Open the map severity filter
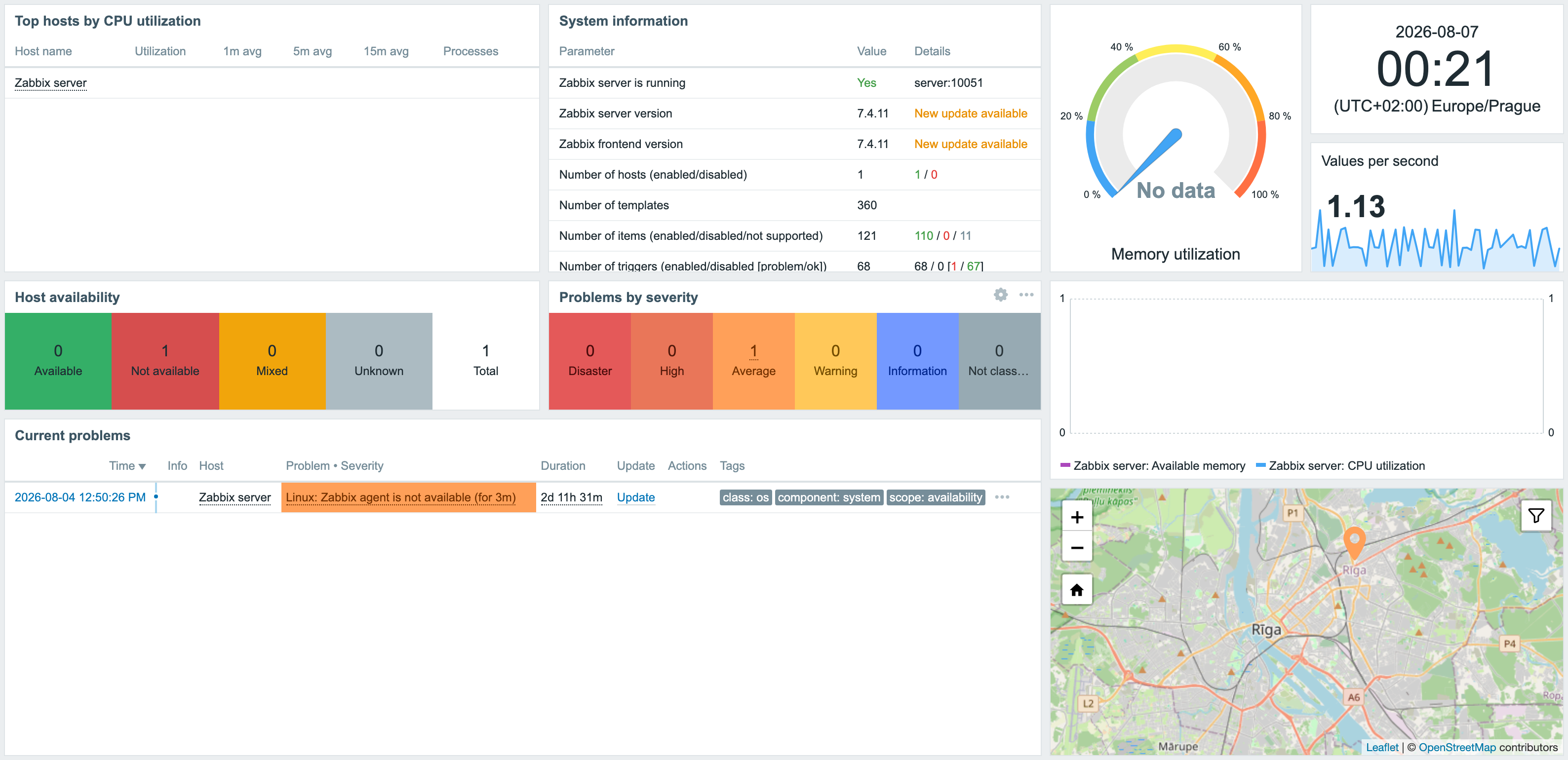The width and height of the screenshot is (1568, 760). [x=1536, y=516]
